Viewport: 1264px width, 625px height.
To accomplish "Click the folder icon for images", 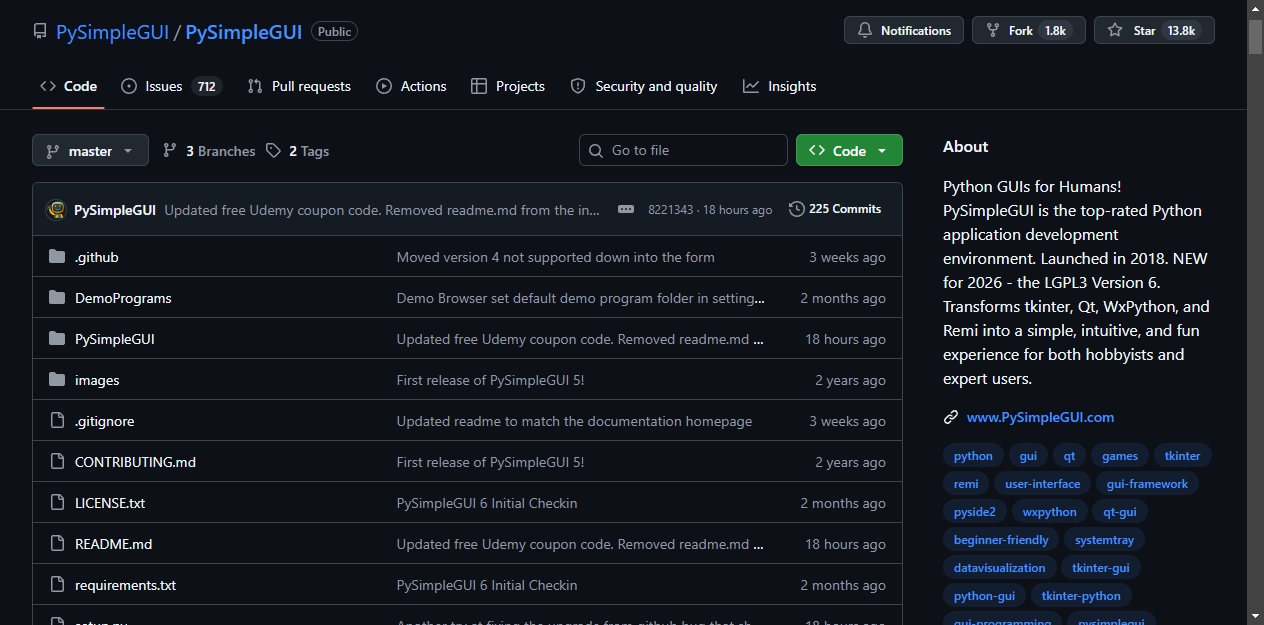I will (x=57, y=380).
